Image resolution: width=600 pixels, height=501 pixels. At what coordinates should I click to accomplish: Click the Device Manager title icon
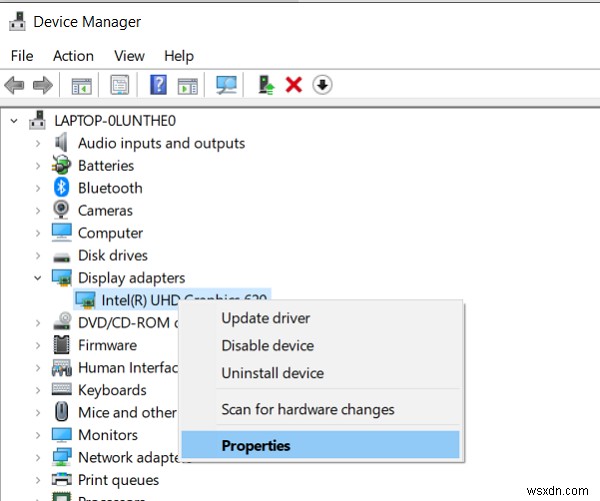click(17, 21)
